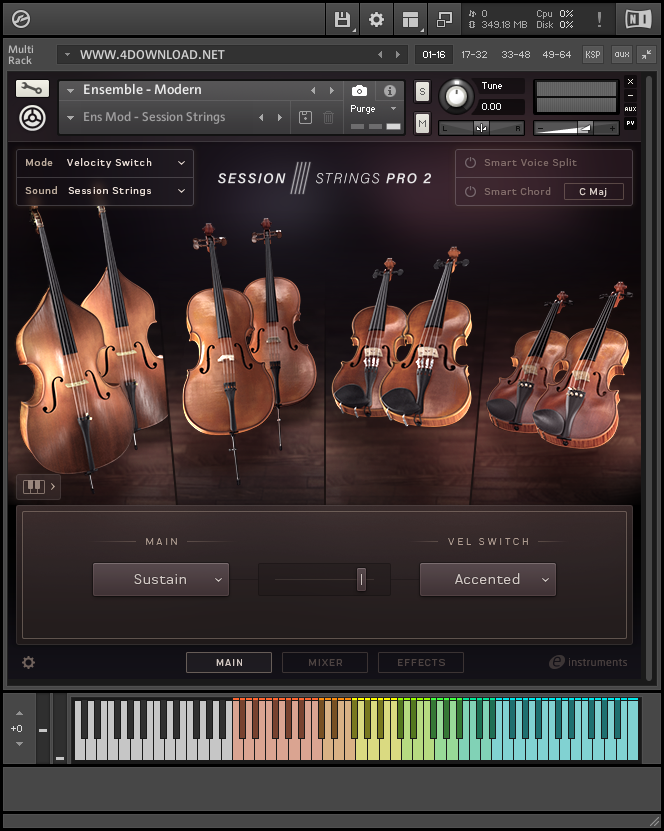Open the instrument info icon
This screenshot has height=831, width=664.
389,91
